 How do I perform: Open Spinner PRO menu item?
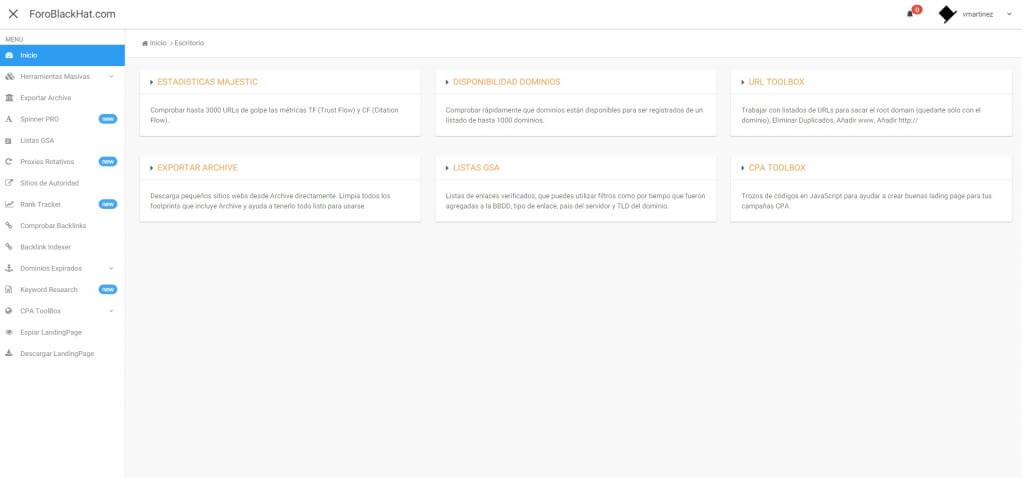pyautogui.click(x=62, y=119)
